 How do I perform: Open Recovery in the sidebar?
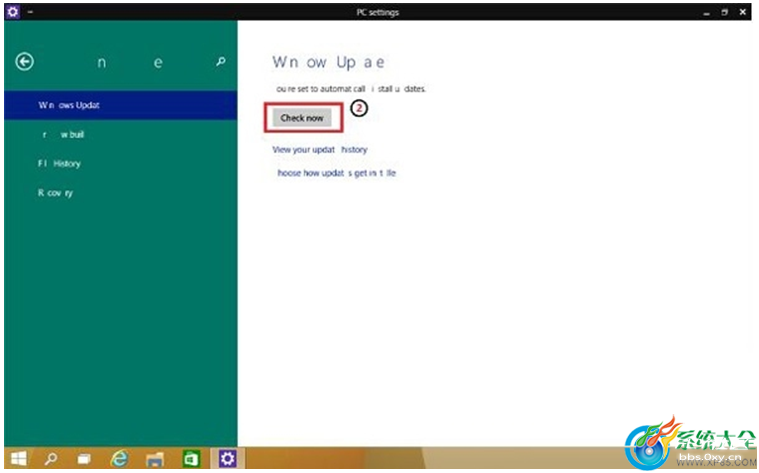[121, 193]
